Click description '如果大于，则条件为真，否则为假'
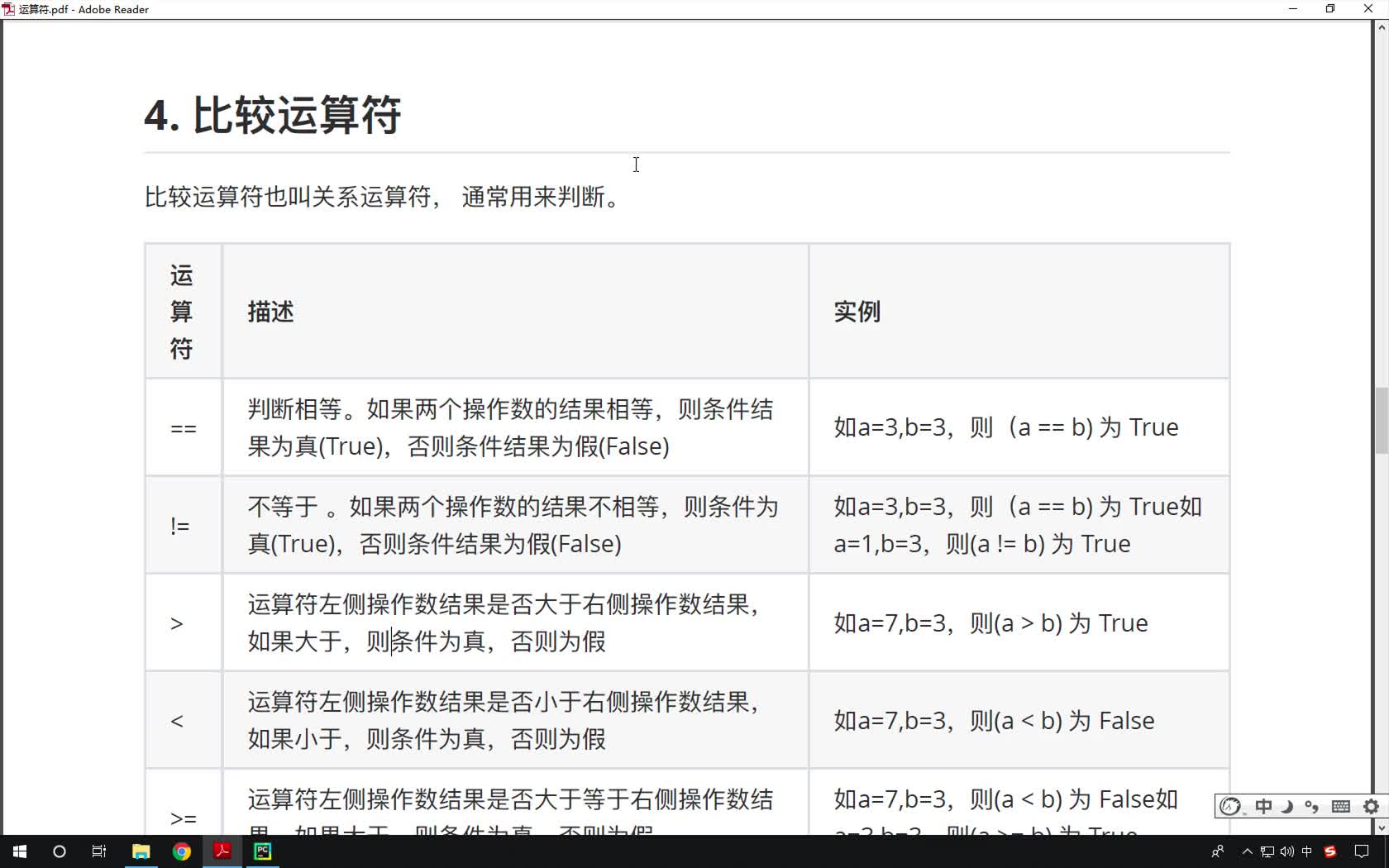The height and width of the screenshot is (868, 1389). 427,641
